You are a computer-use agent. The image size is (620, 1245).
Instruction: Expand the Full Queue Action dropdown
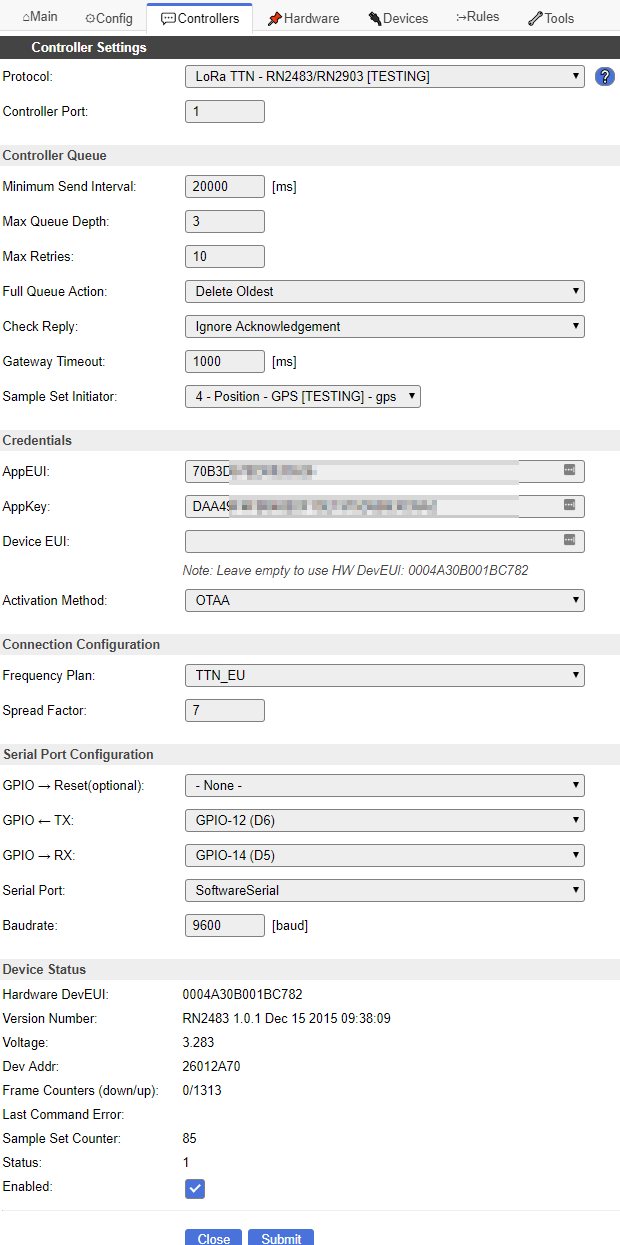point(385,291)
